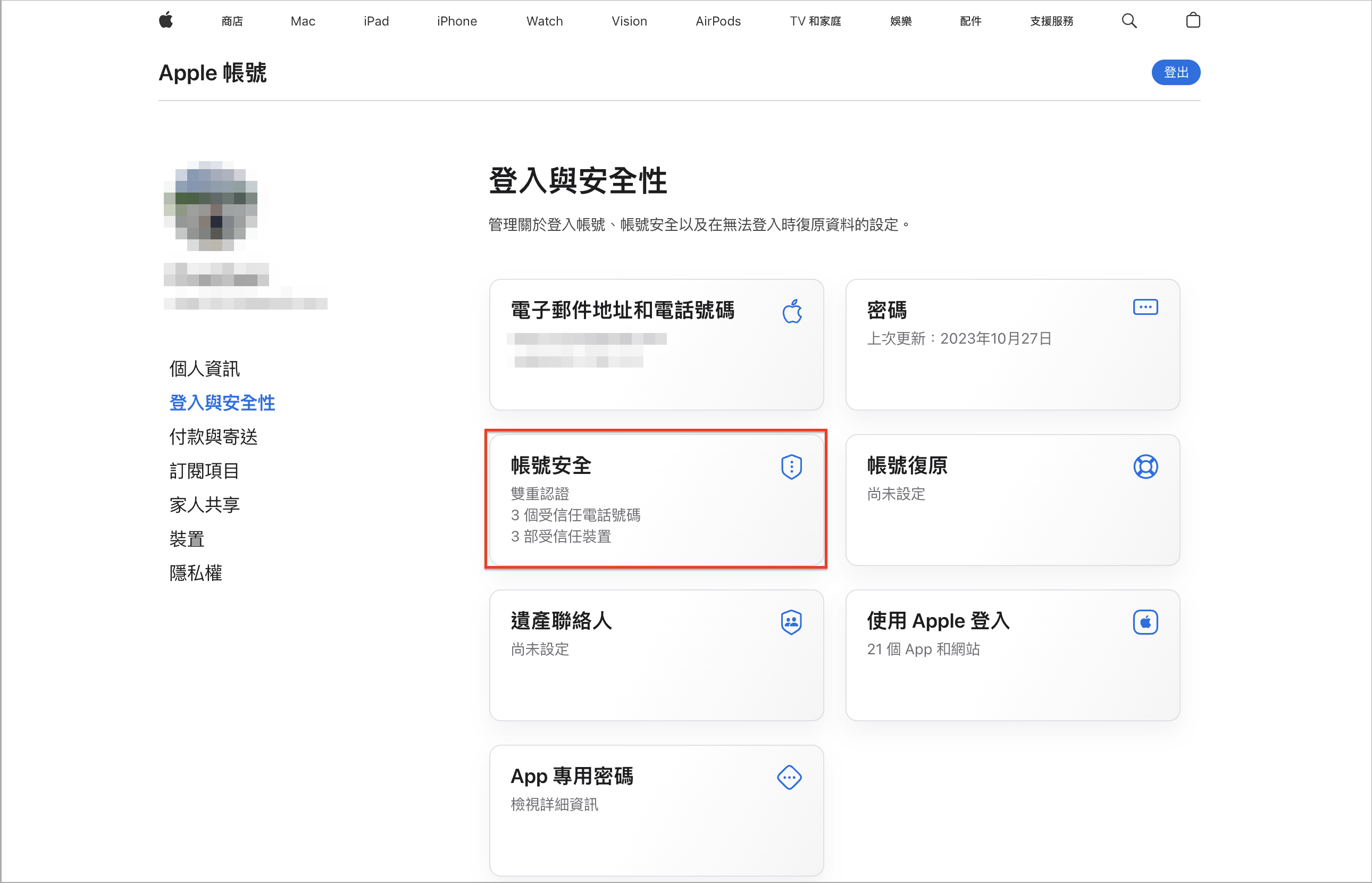Select 登入與安全性 in the sidebar
This screenshot has width=1372, height=883.
point(222,403)
